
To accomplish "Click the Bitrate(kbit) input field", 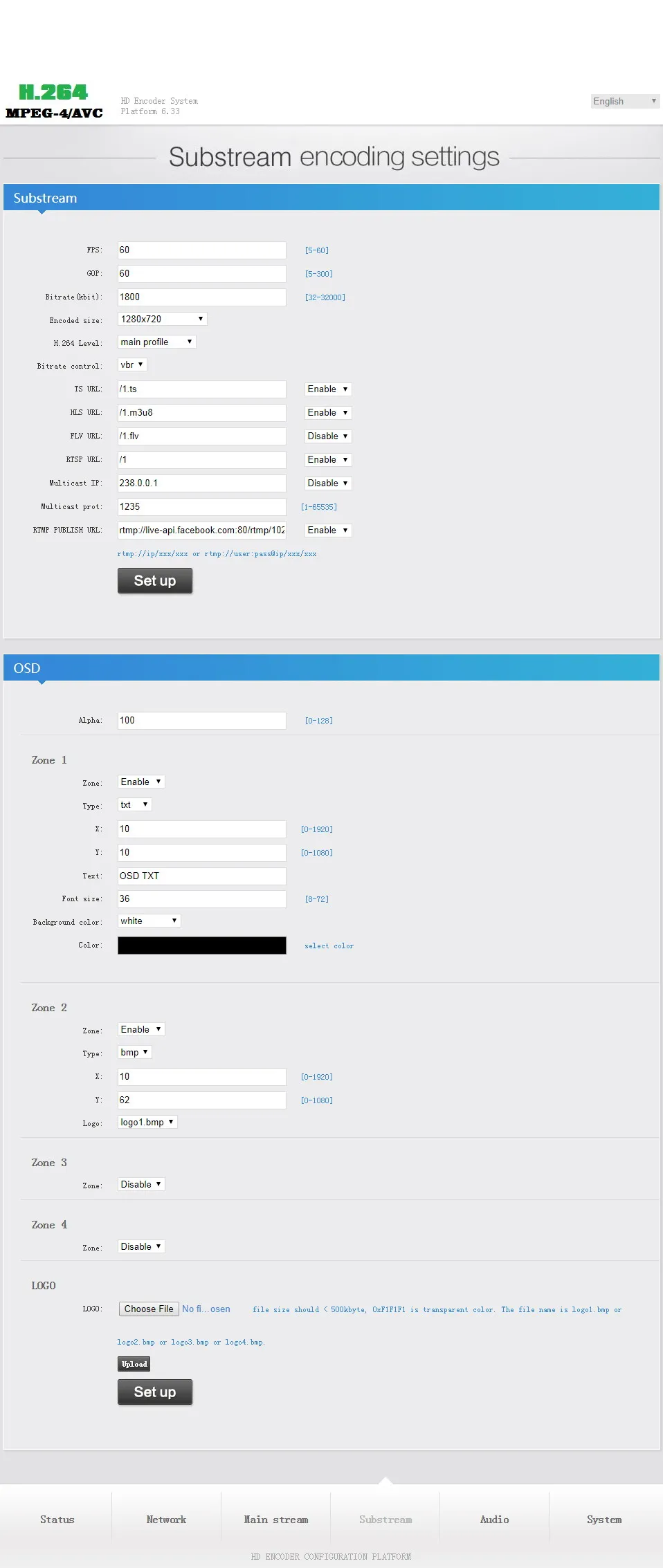I will (x=202, y=297).
